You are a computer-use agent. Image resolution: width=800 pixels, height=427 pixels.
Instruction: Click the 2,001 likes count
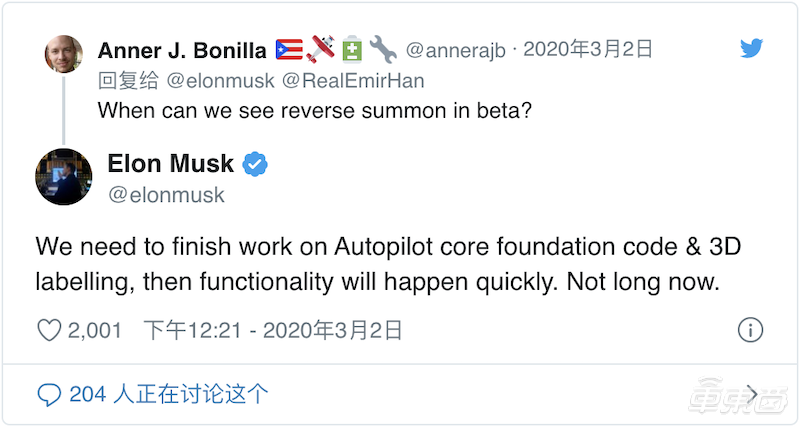click(95, 330)
